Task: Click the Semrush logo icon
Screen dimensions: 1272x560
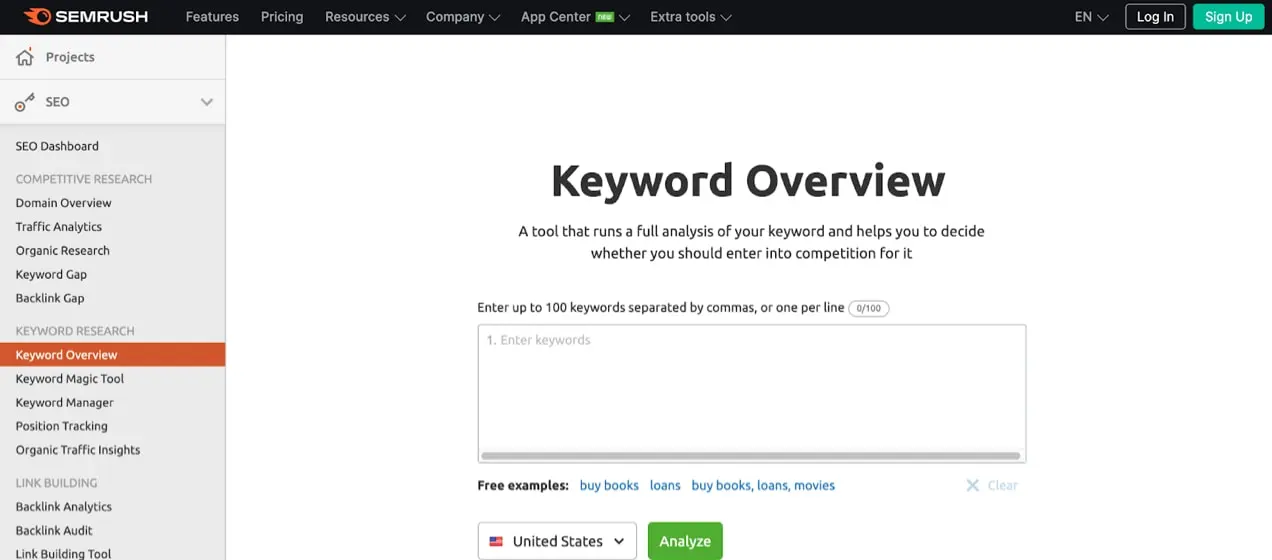Action: pos(37,17)
